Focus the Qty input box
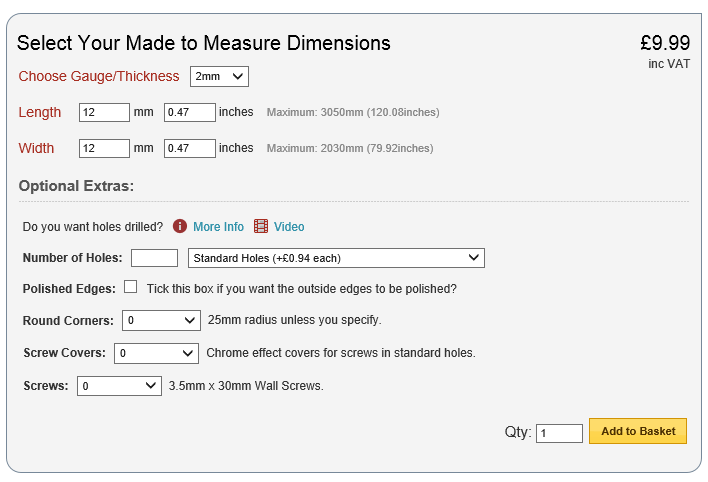The width and height of the screenshot is (708, 482). (x=559, y=433)
